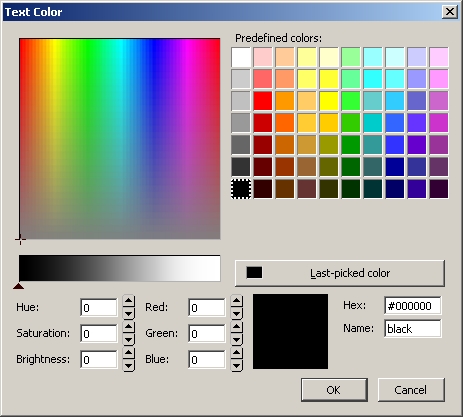The image size is (463, 417).
Task: Click the color Name text field
Action: click(413, 329)
